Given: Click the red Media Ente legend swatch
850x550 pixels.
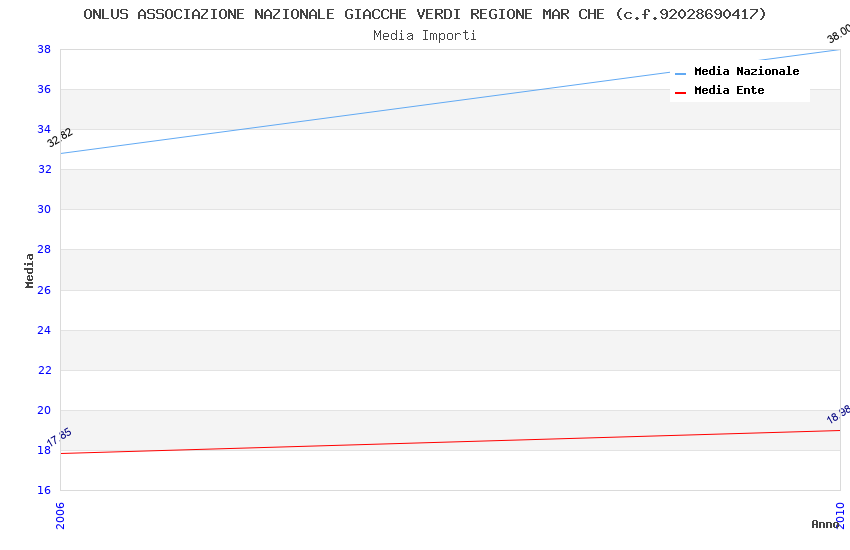Looking at the screenshot, I should [x=680, y=93].
